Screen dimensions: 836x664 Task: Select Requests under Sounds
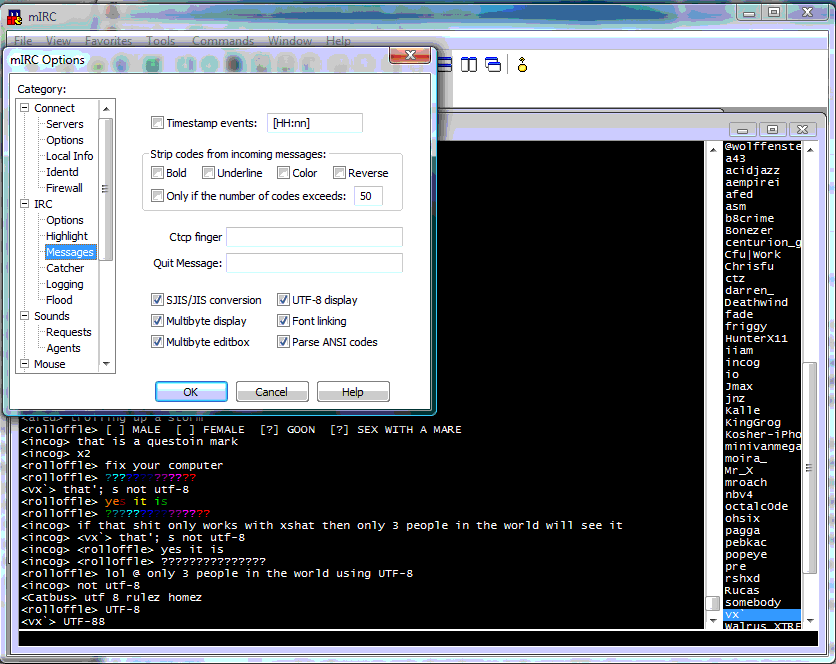tap(69, 332)
